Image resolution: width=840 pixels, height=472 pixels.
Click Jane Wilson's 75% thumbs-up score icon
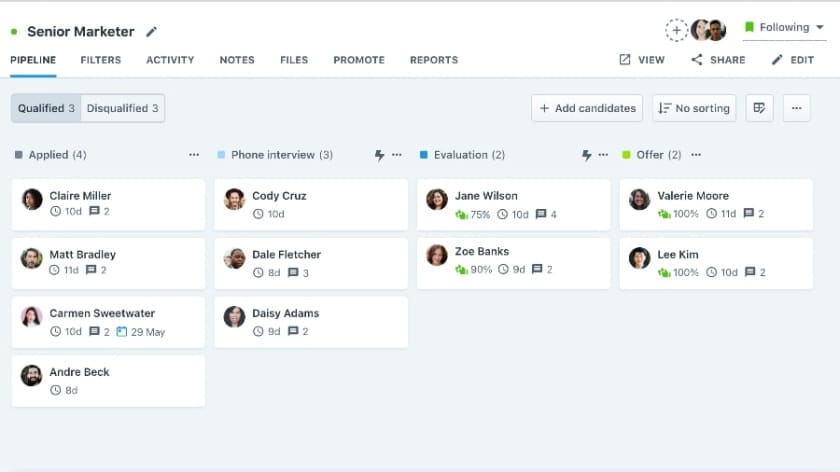click(x=461, y=214)
